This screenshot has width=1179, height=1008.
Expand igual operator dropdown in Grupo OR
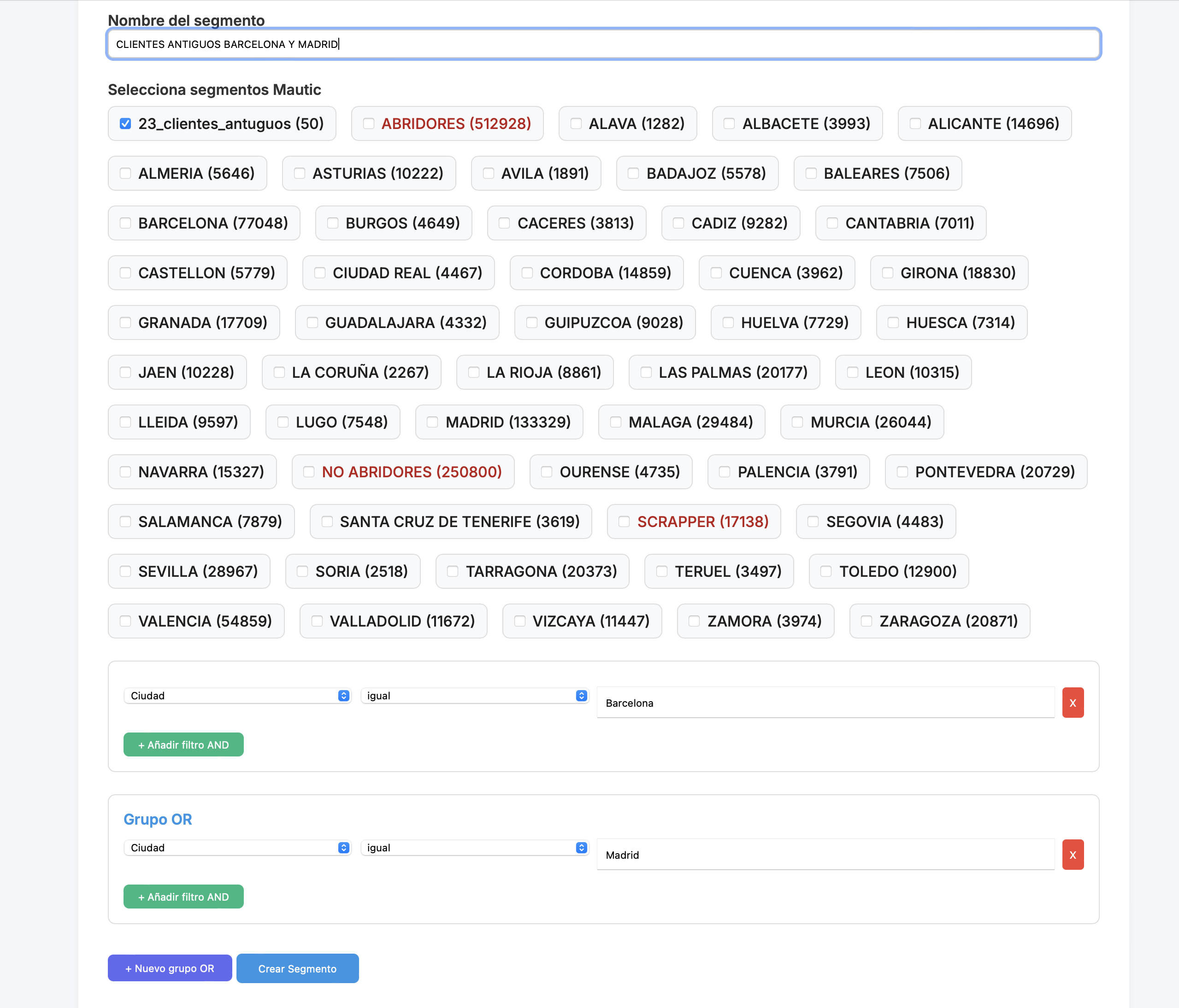click(x=474, y=848)
